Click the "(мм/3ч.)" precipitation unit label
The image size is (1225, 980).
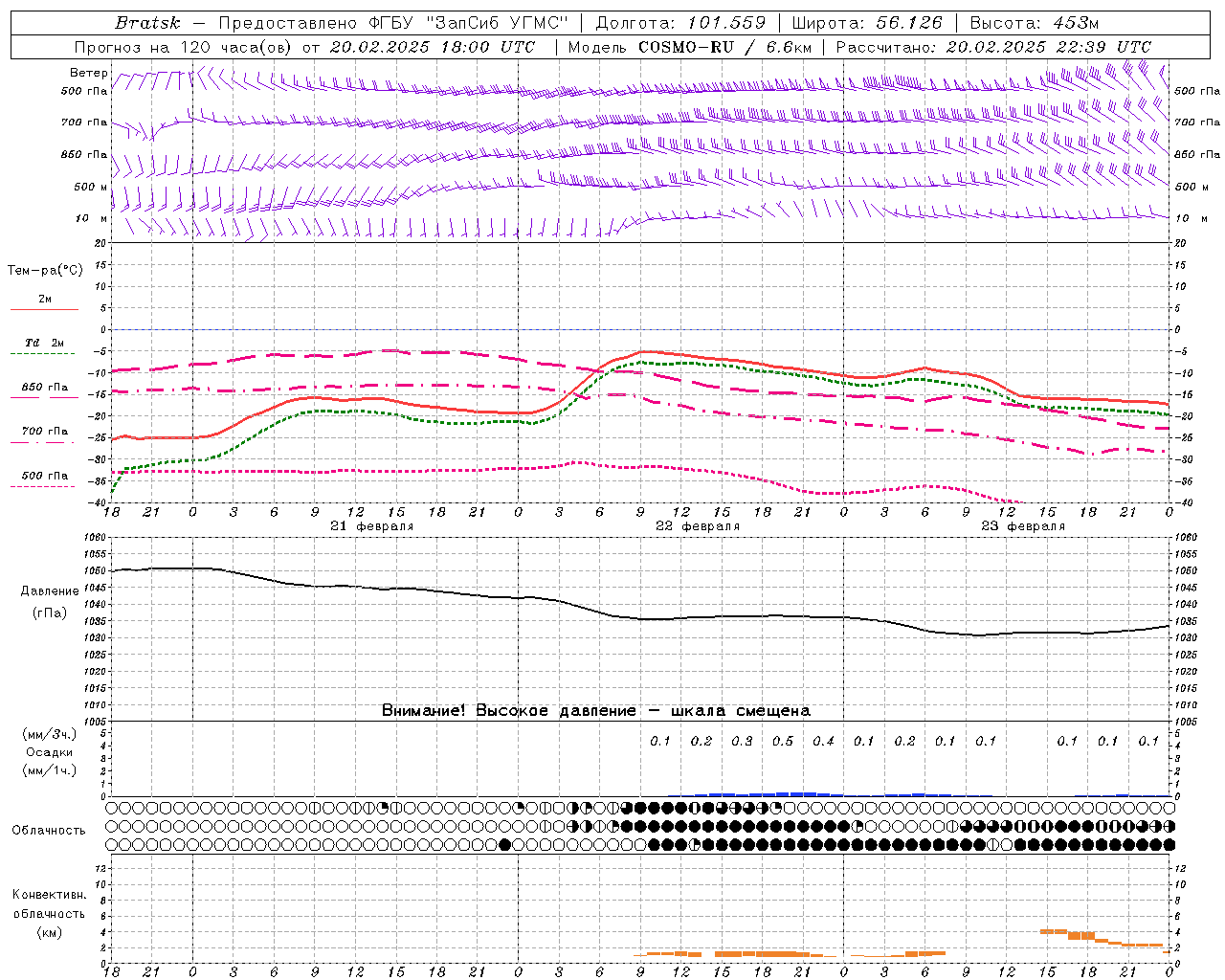[x=50, y=734]
